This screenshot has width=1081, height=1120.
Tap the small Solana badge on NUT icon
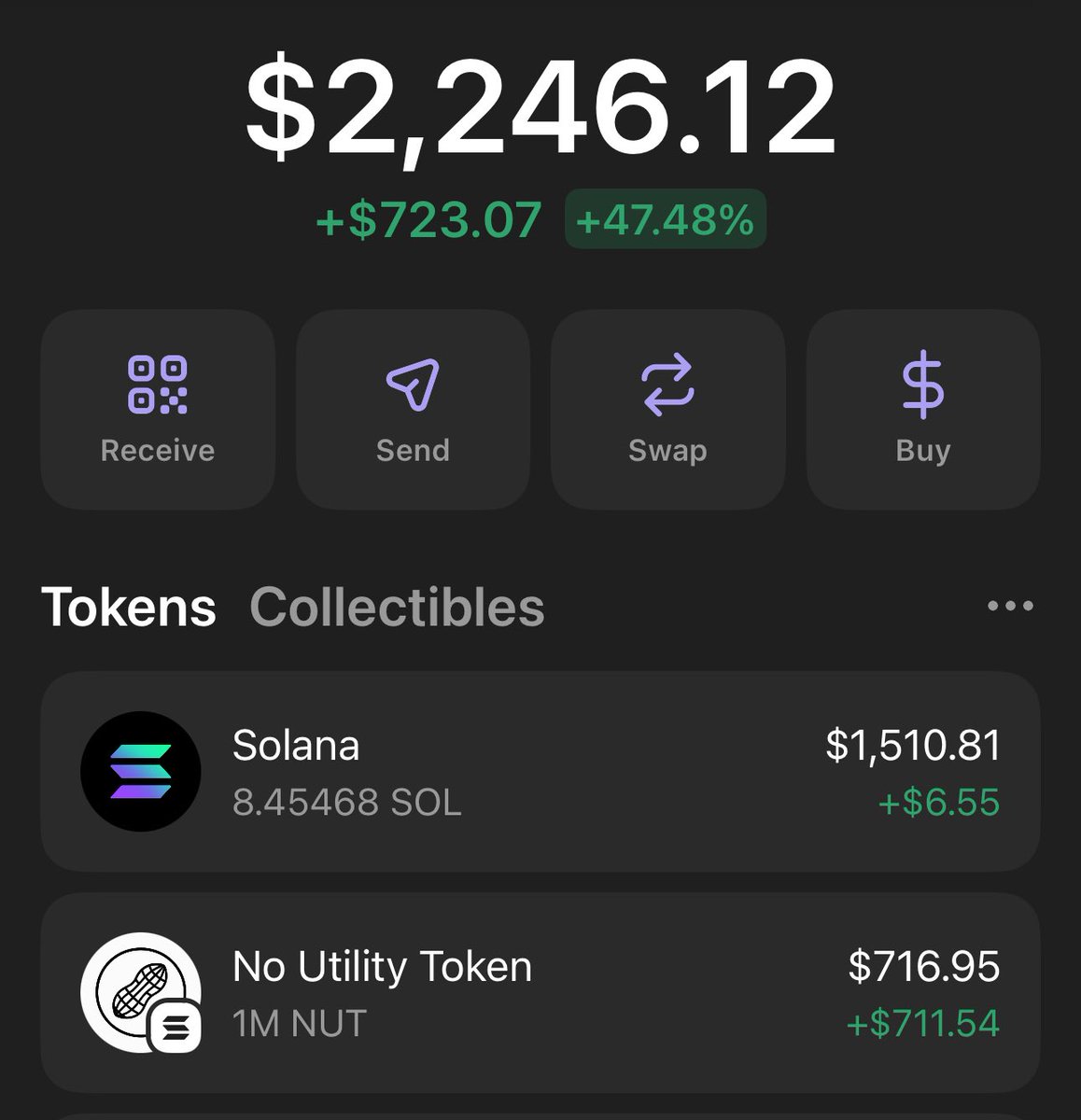(x=175, y=1029)
